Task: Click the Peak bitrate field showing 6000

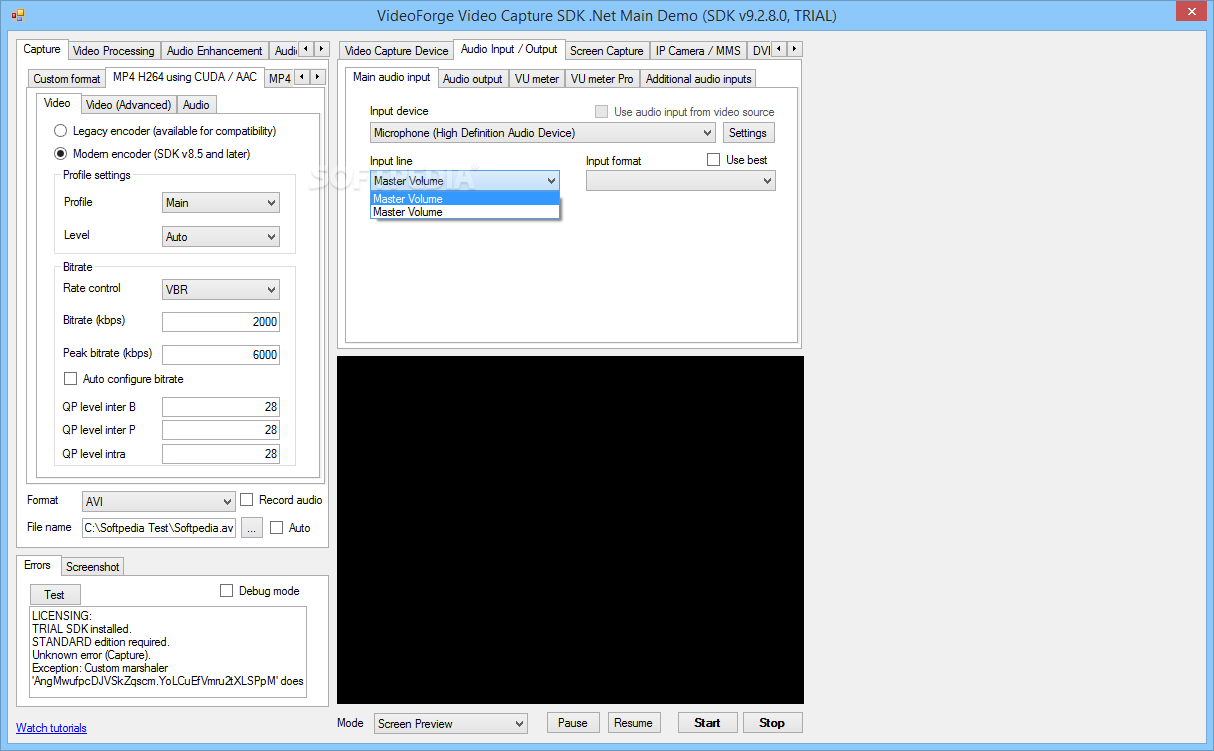Action: point(221,355)
